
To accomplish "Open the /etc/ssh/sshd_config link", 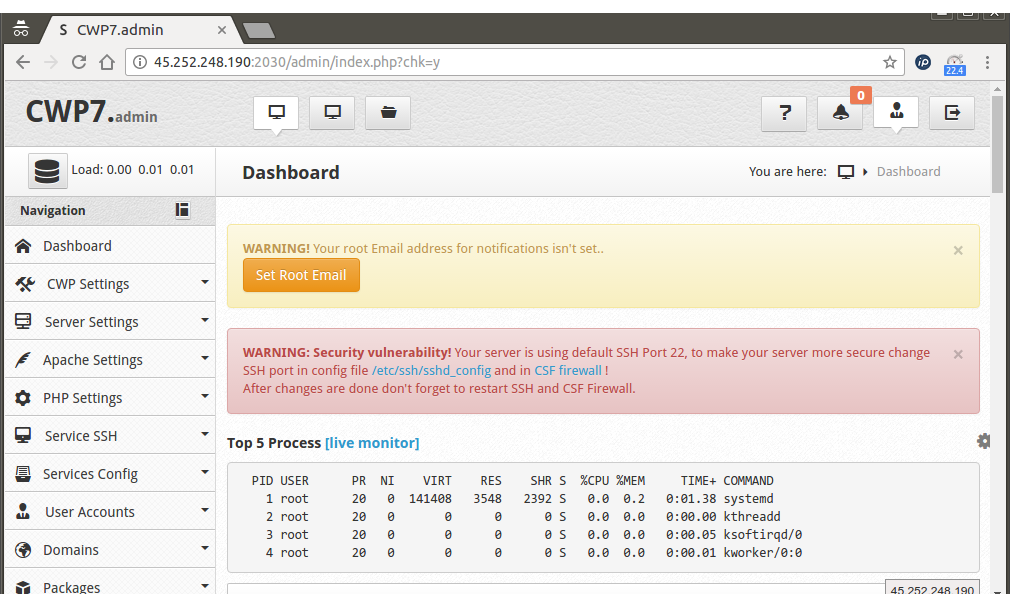I will click(x=431, y=371).
